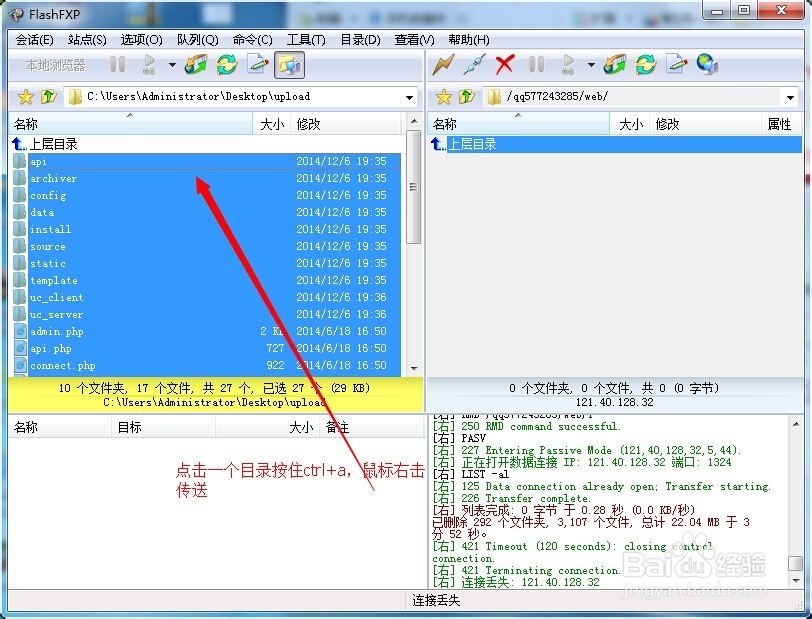
Task: Select the source folder
Action: click(x=205, y=247)
